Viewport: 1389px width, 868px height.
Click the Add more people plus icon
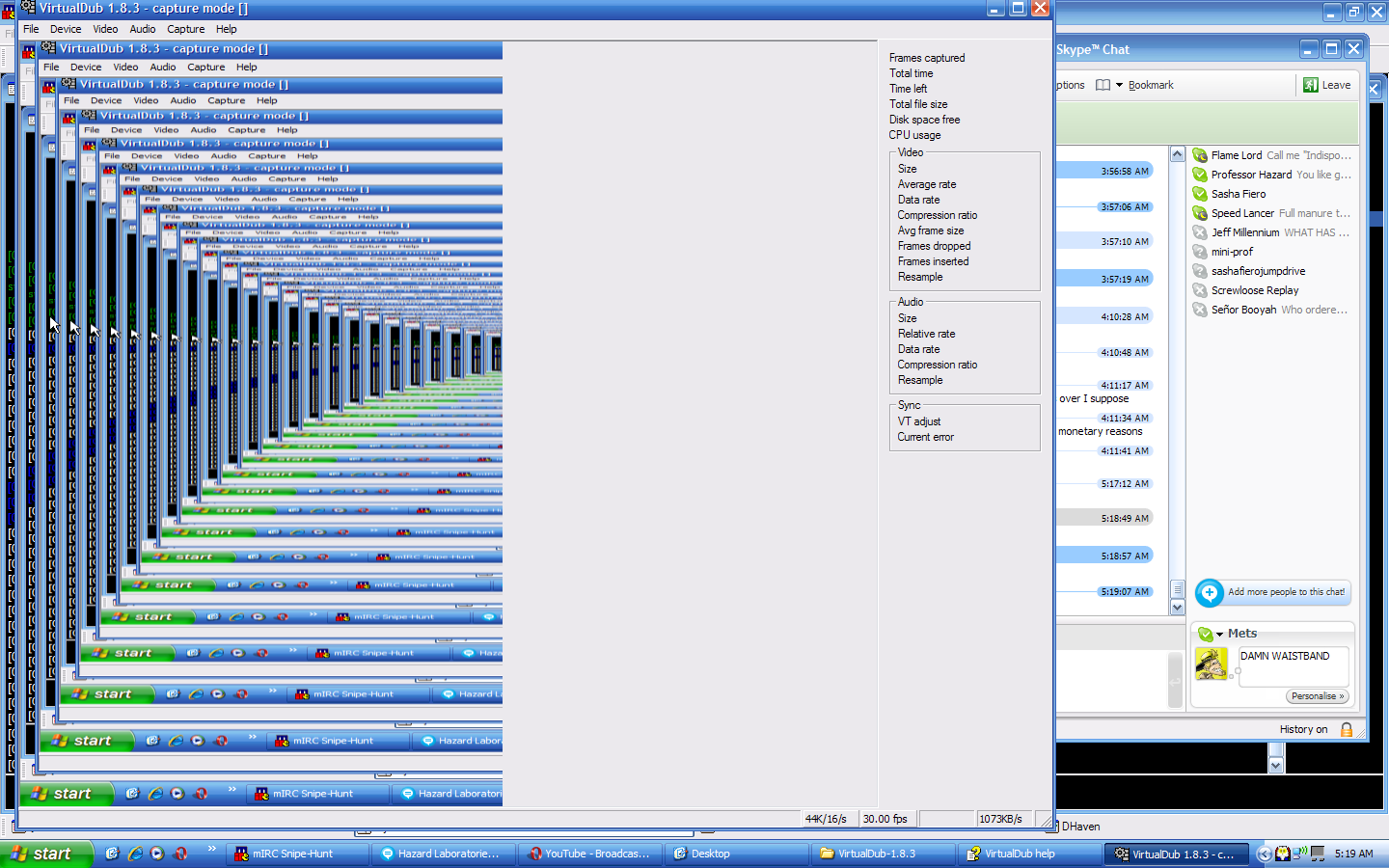click(1210, 592)
